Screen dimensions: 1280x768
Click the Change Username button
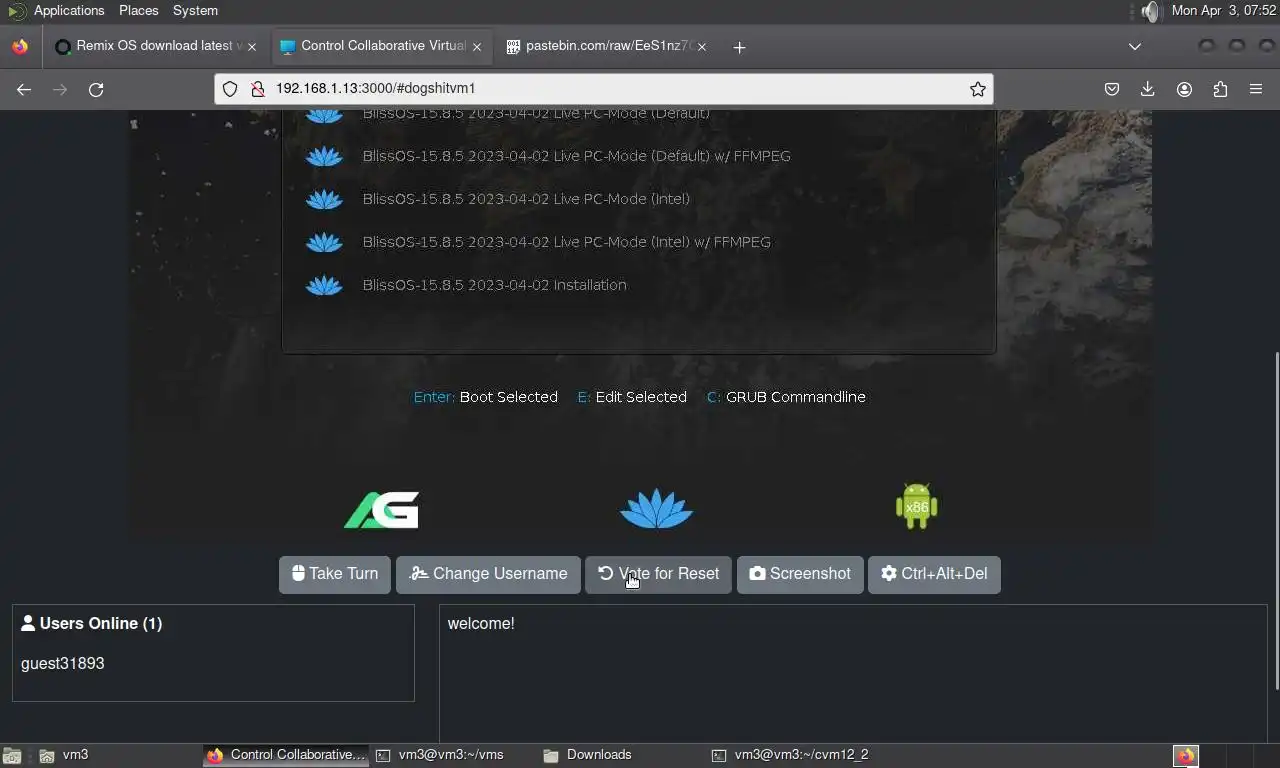pos(488,575)
